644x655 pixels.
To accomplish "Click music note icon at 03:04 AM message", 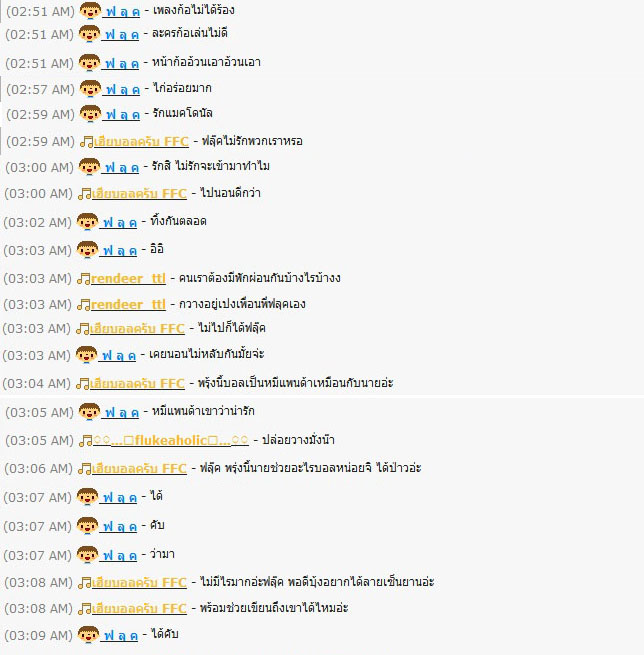I will 83,383.
